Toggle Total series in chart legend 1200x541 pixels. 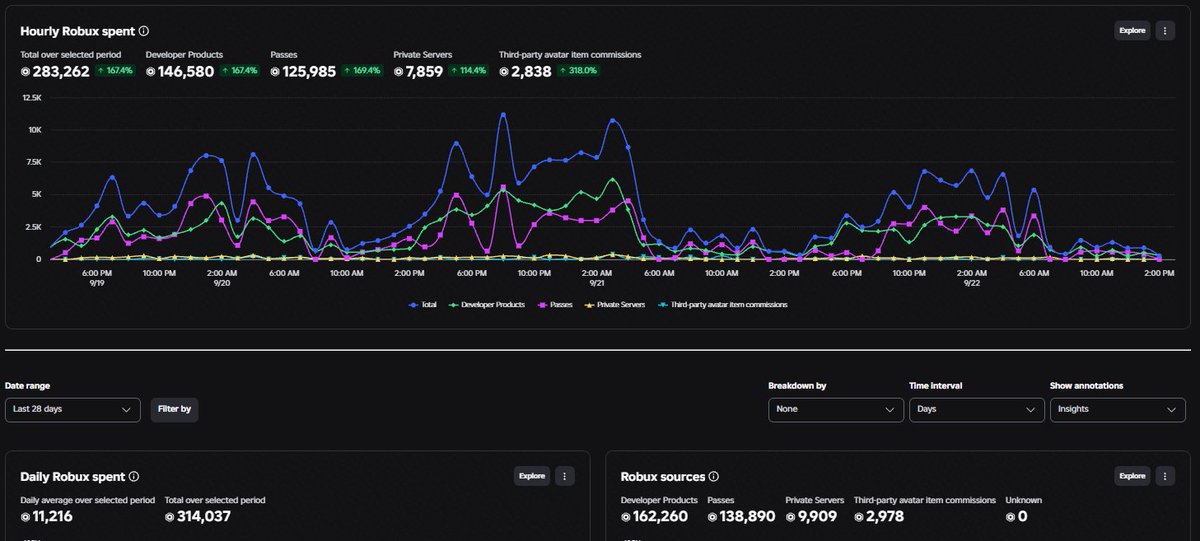(424, 304)
